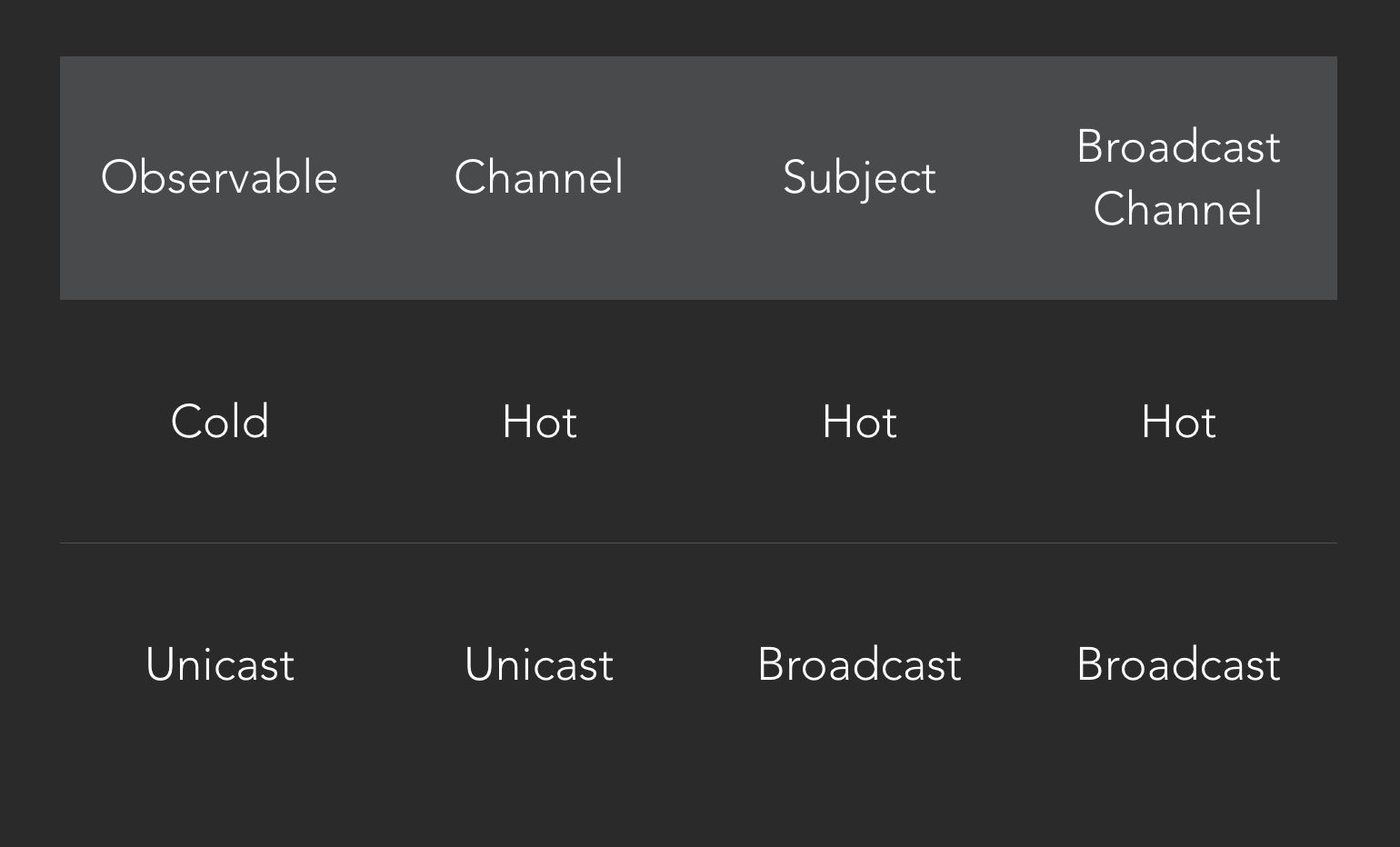This screenshot has height=847, width=1400.
Task: Select Hot in the Broadcast Channel column
Action: pyautogui.click(x=1178, y=422)
